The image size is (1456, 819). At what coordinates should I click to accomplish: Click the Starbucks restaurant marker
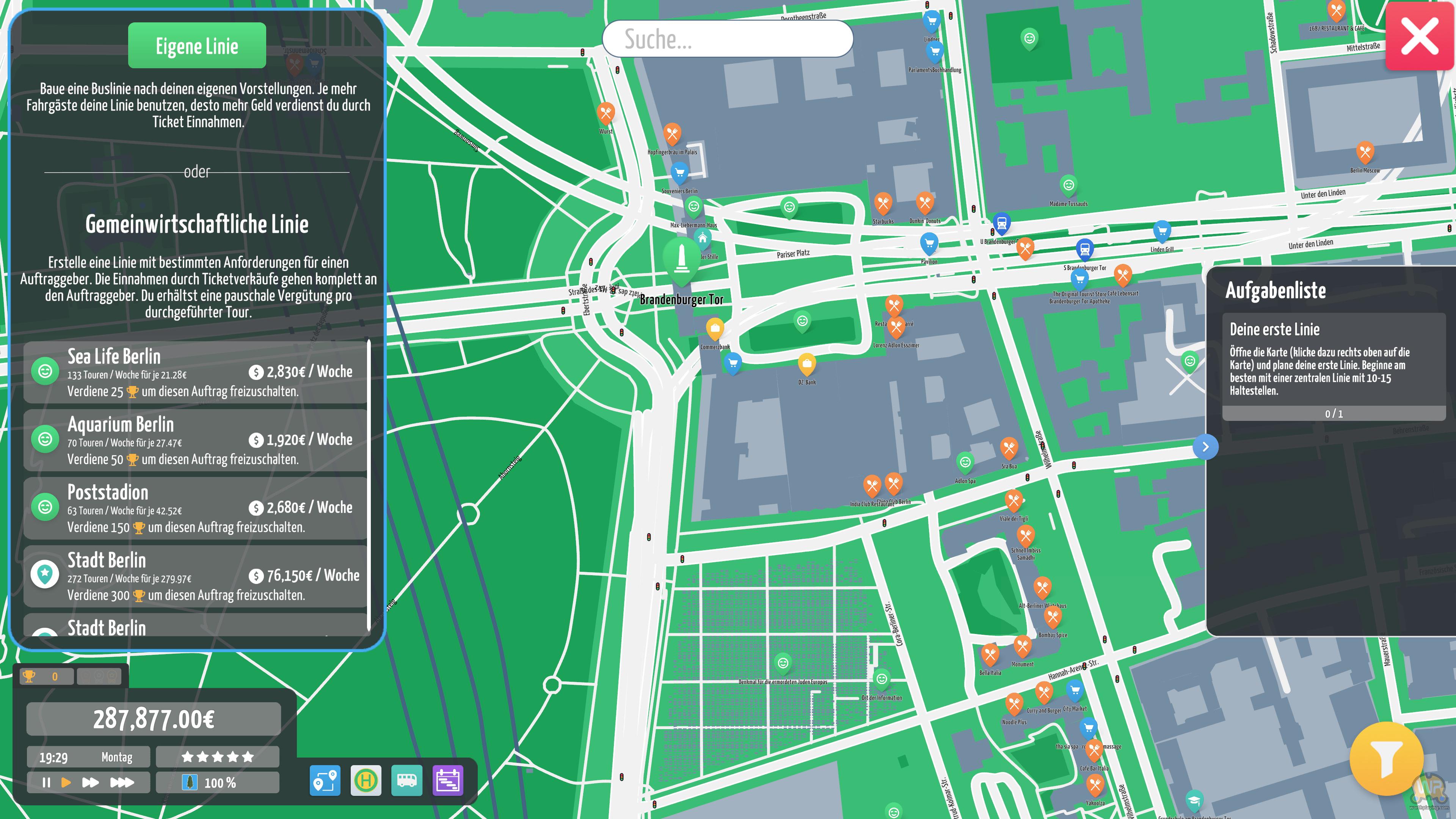click(x=883, y=202)
